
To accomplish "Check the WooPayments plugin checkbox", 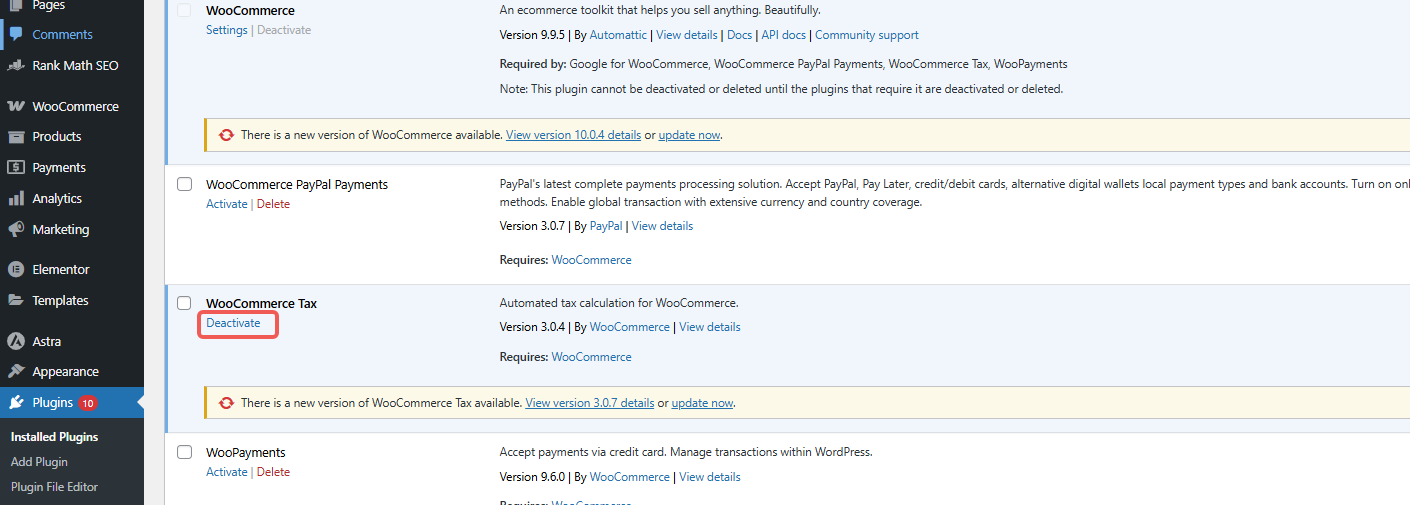I will (184, 452).
